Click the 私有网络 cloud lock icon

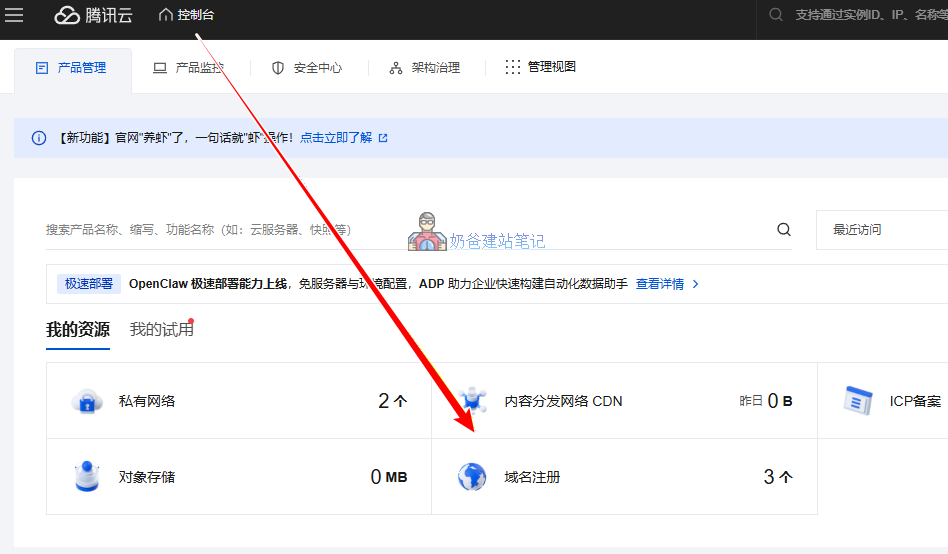(x=87, y=401)
